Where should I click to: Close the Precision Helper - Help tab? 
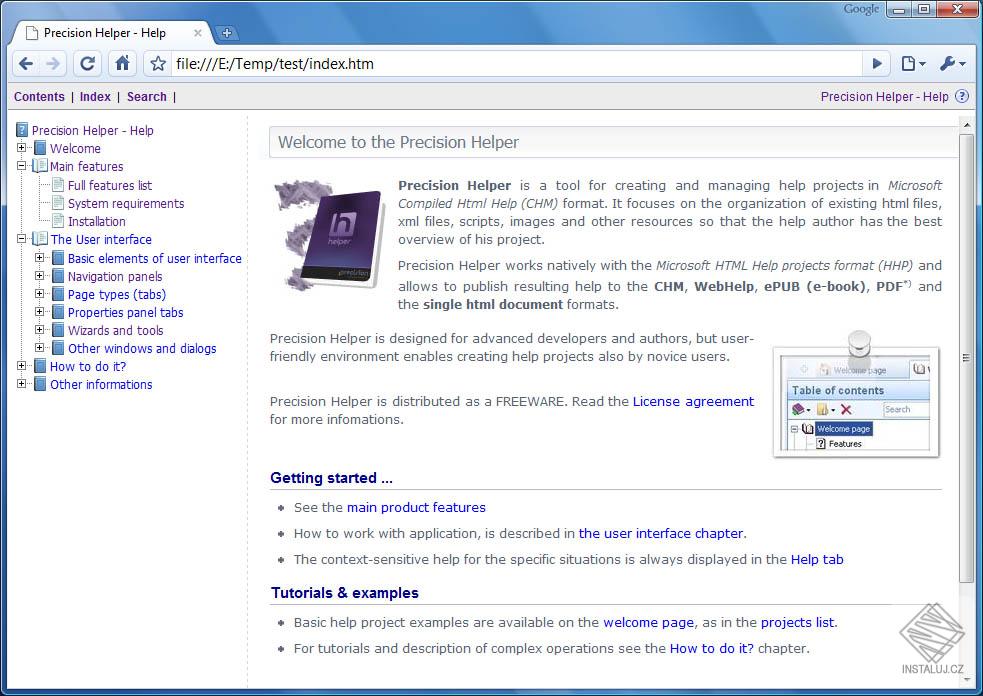pyautogui.click(x=197, y=33)
